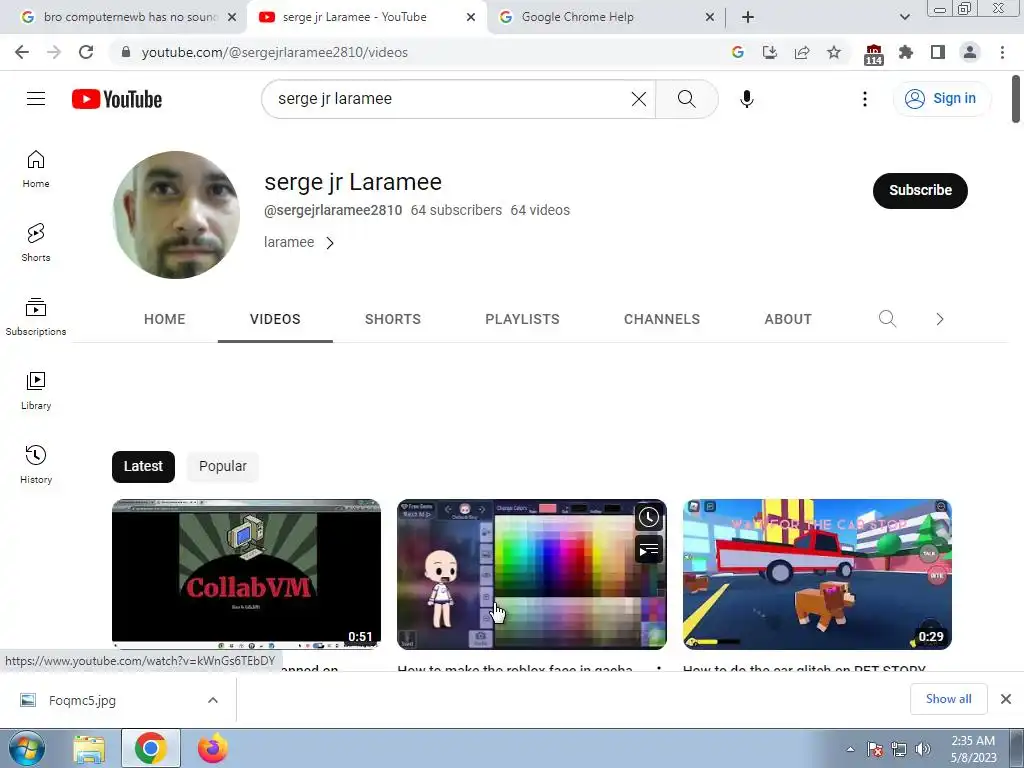Add video to Watch later clock icon

(x=648, y=517)
